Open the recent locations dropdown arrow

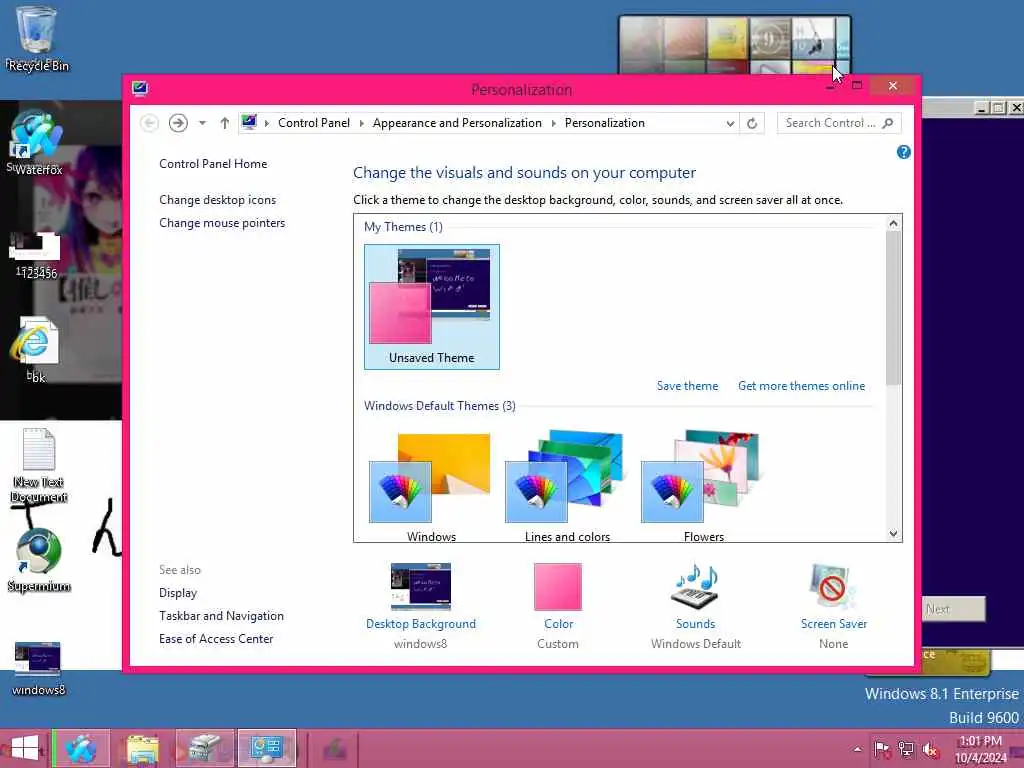202,123
